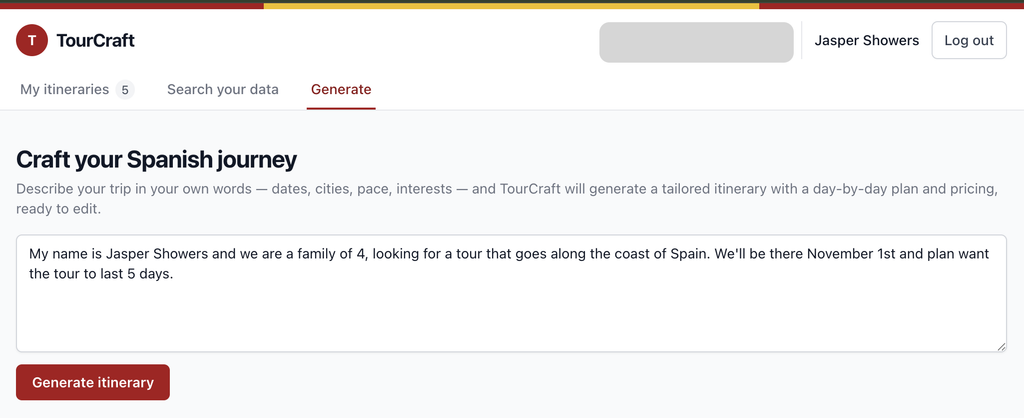Click the "Describe your trip in your own words" paragraph
Screen dimensions: 1024x418
(507, 199)
